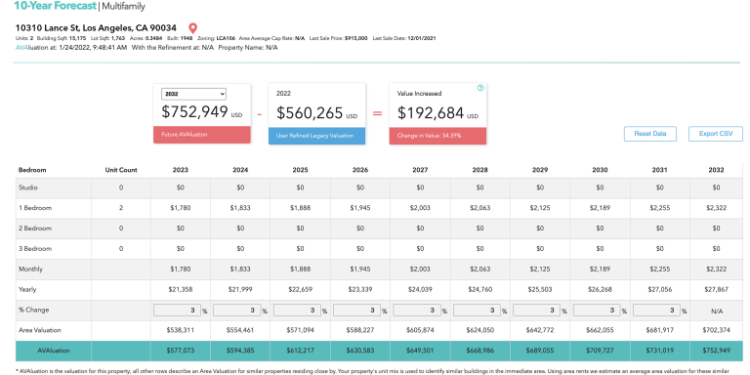Click the 2032 column header
Screen dimensions: 750x375
[717, 170]
